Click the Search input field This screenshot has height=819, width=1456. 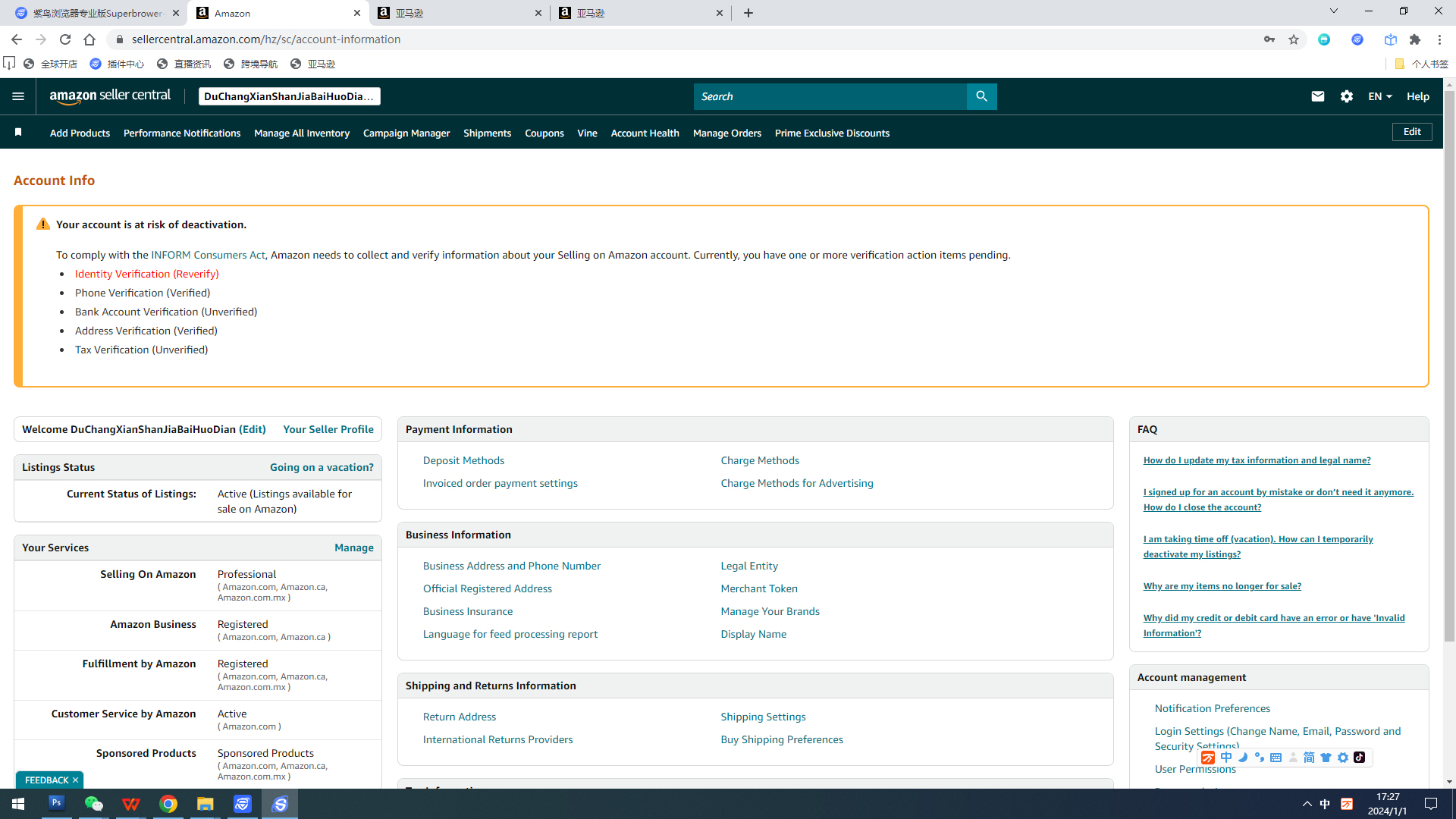pos(830,96)
